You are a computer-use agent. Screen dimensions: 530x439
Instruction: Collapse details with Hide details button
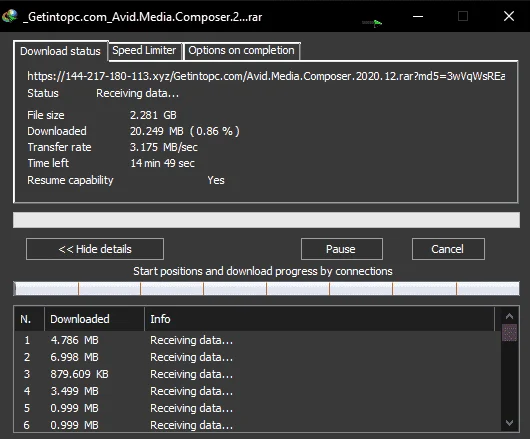(x=95, y=249)
